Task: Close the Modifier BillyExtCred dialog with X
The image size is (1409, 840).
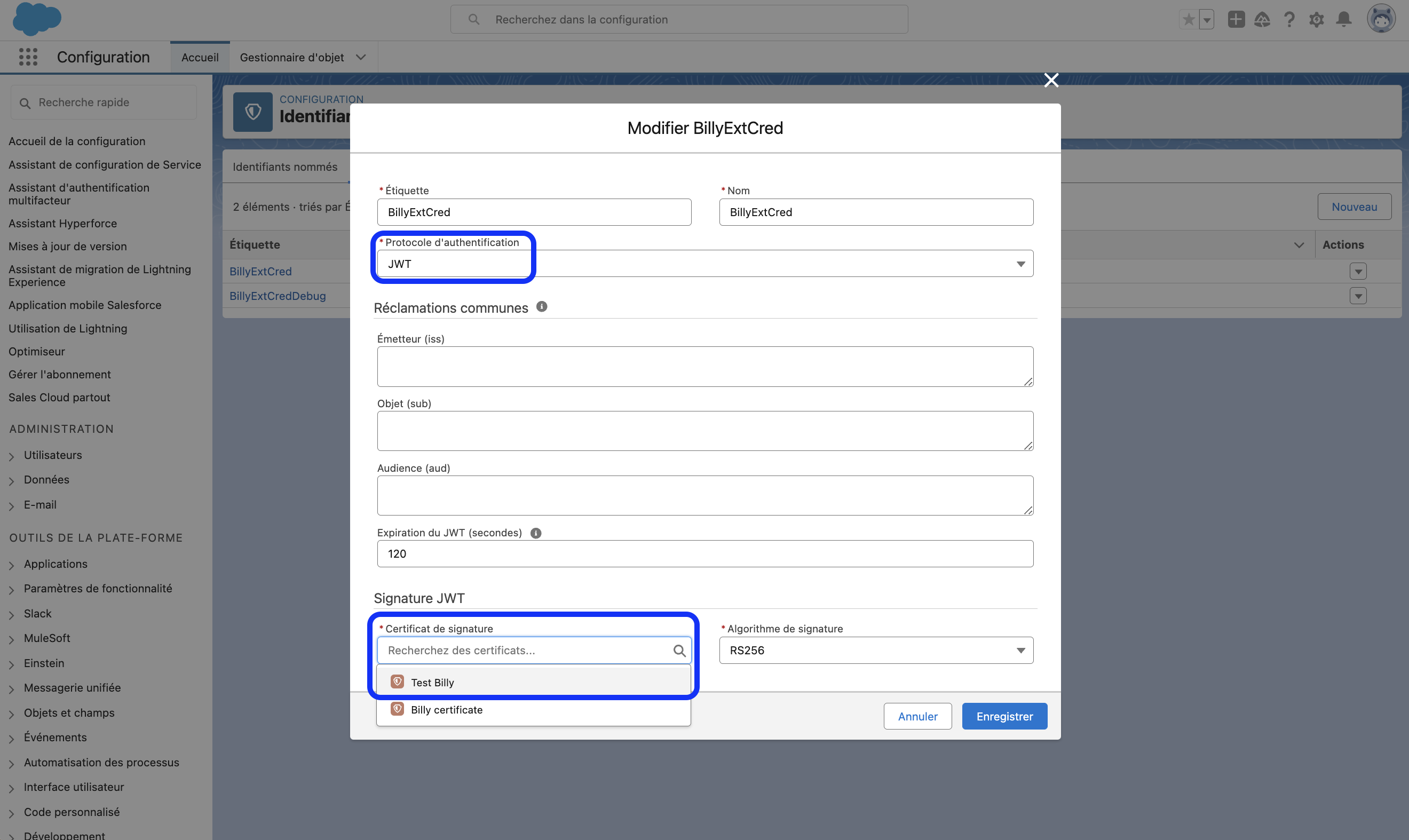Action: 1051,81
